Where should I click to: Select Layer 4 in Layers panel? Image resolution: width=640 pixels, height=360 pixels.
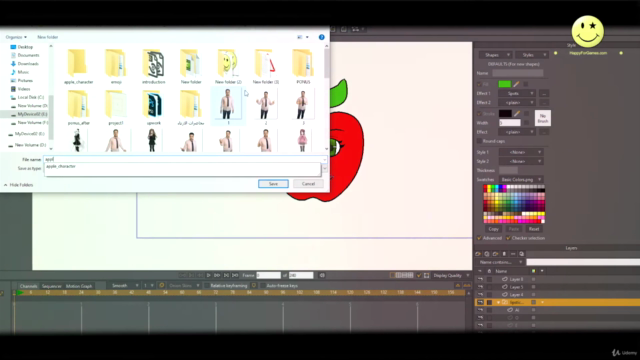(x=516, y=295)
